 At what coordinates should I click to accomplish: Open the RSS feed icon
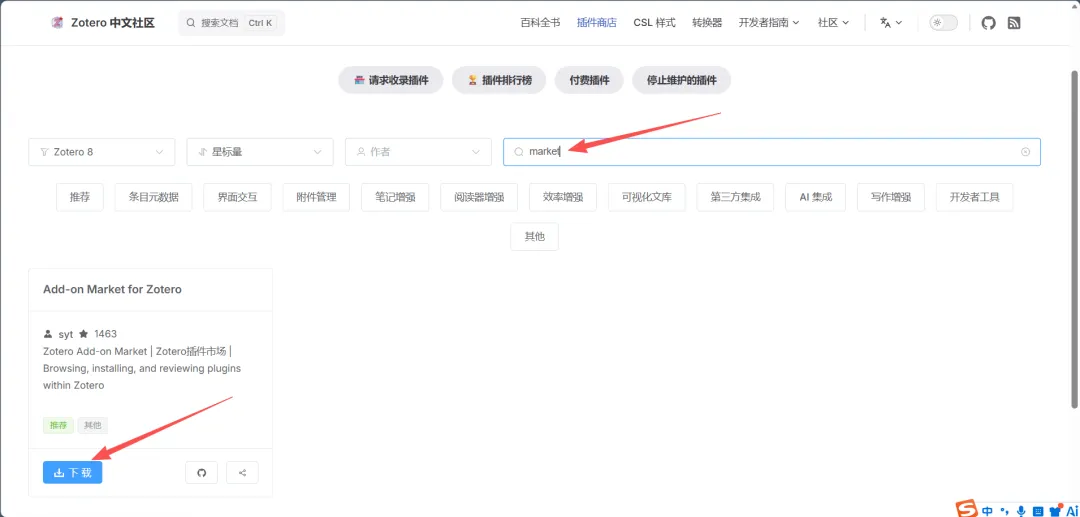1014,23
